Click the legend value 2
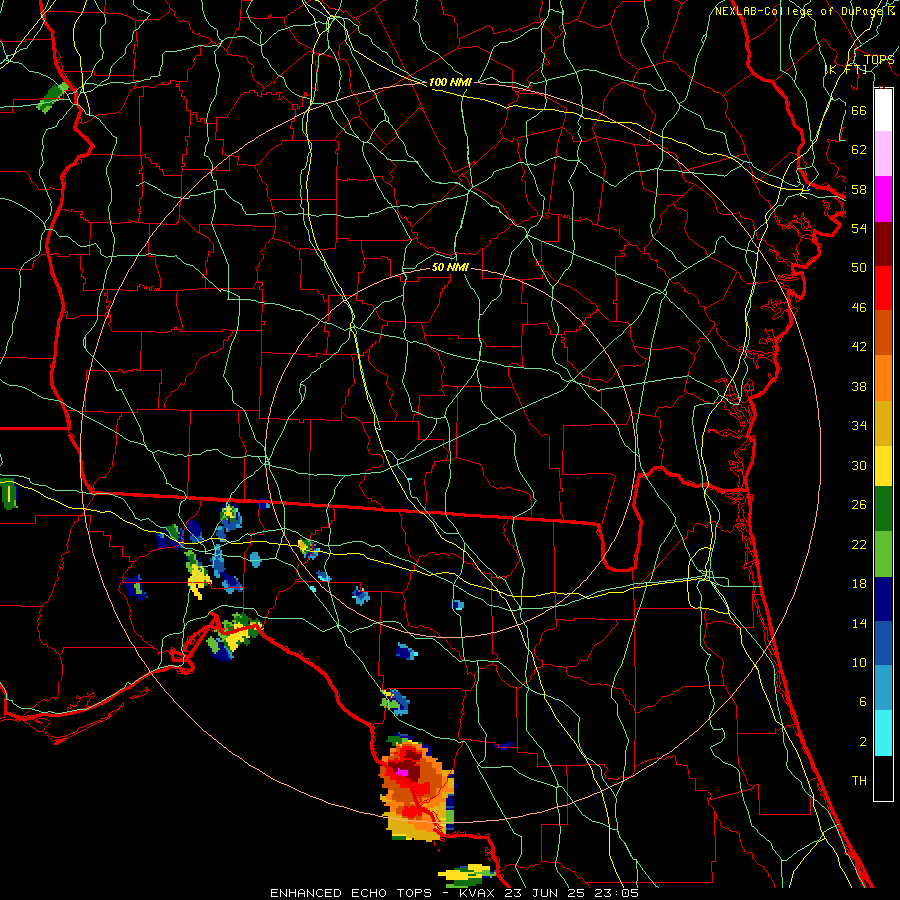The width and height of the screenshot is (900, 900). pyautogui.click(x=862, y=742)
